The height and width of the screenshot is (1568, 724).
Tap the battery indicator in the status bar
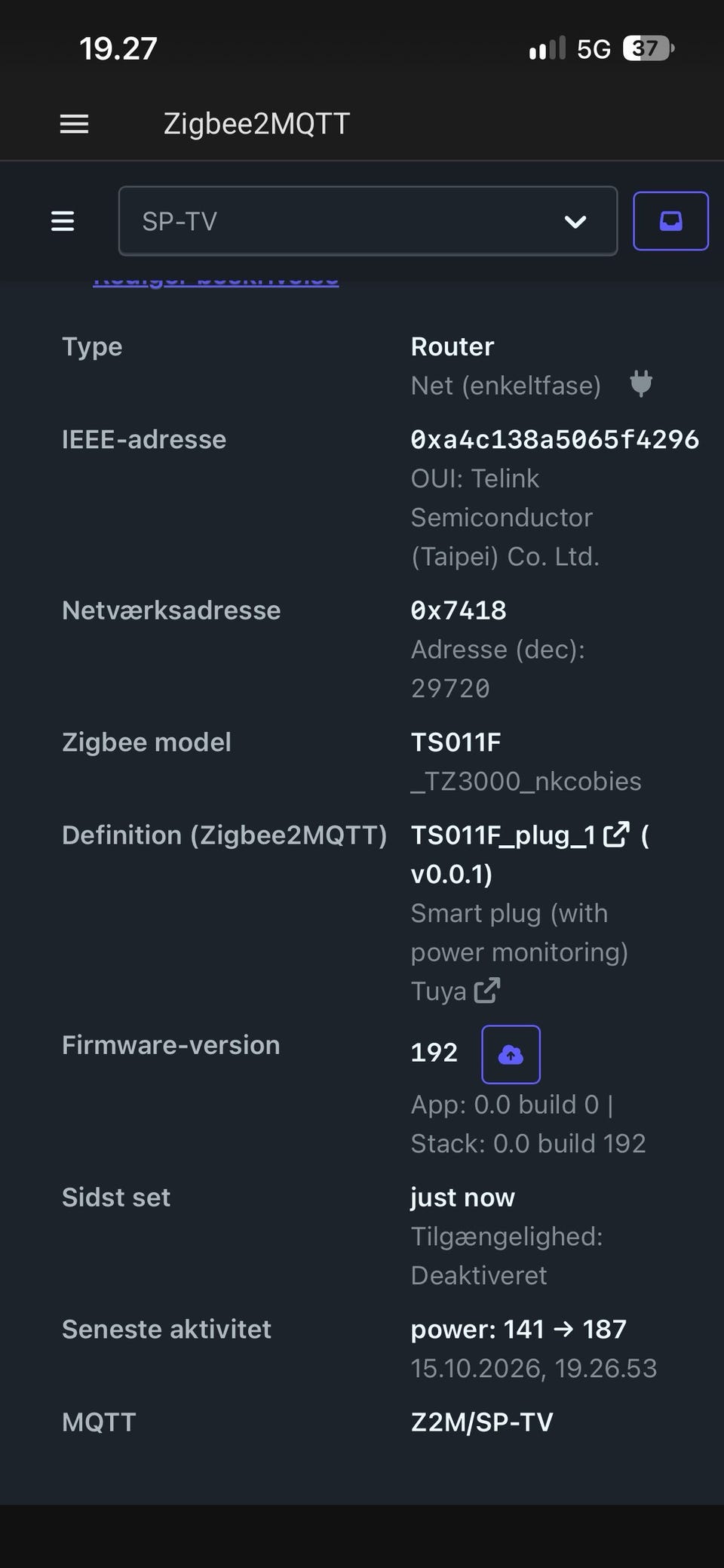[x=649, y=49]
